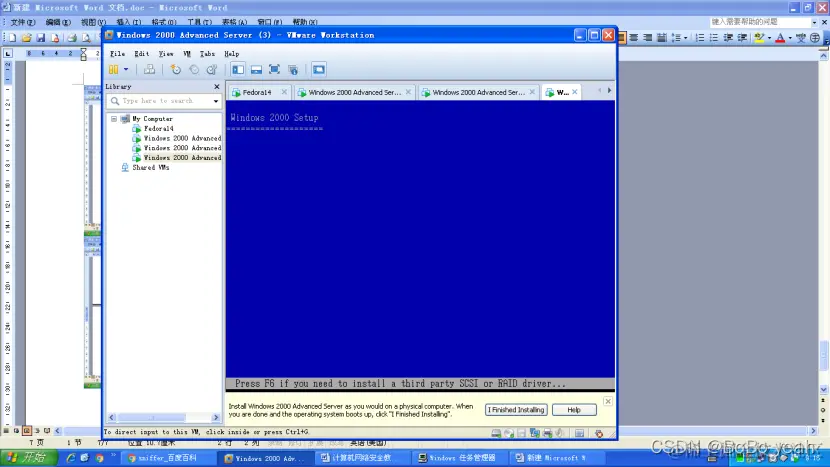
Task: Open the Help menu in VMware
Action: 231,53
